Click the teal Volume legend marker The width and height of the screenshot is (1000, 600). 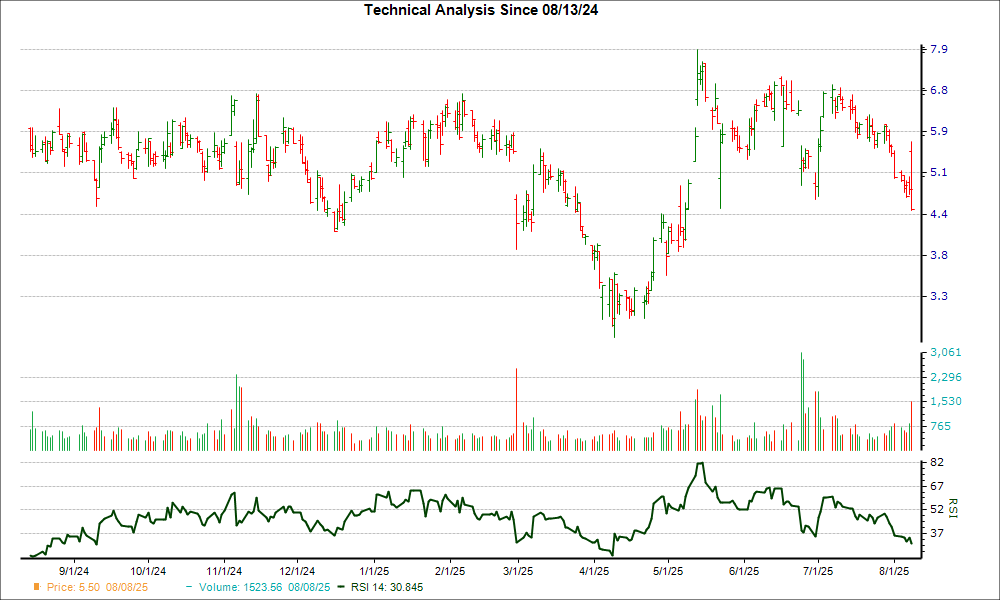[189, 587]
